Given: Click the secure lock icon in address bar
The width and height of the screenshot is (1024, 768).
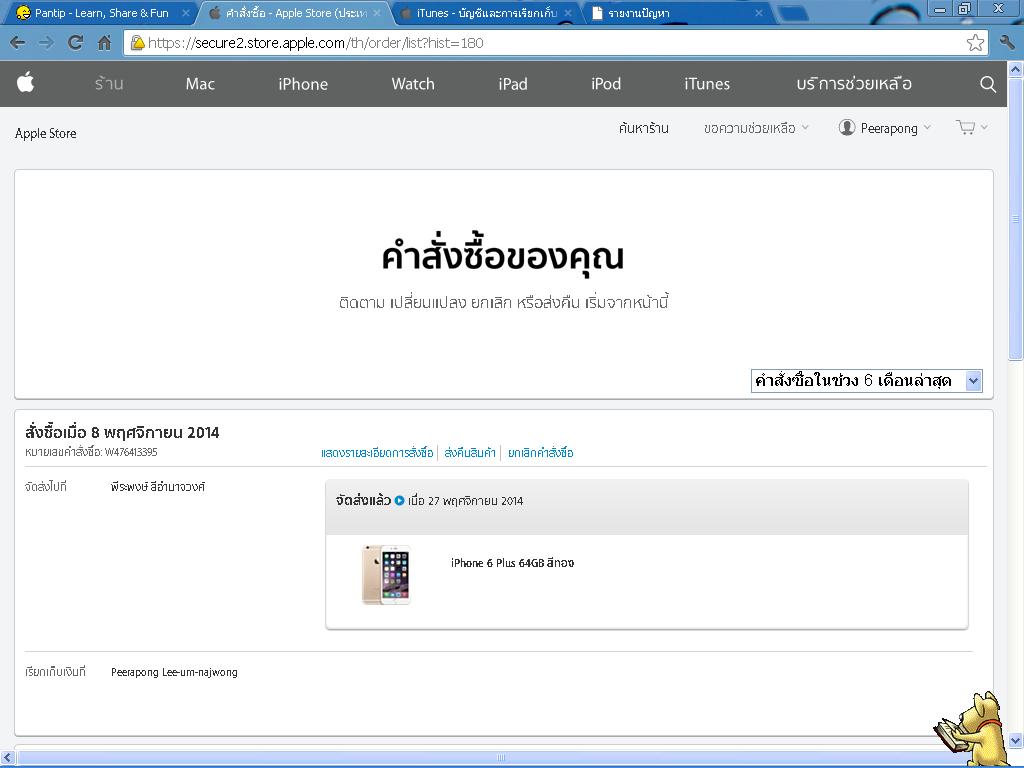Looking at the screenshot, I should (x=137, y=43).
